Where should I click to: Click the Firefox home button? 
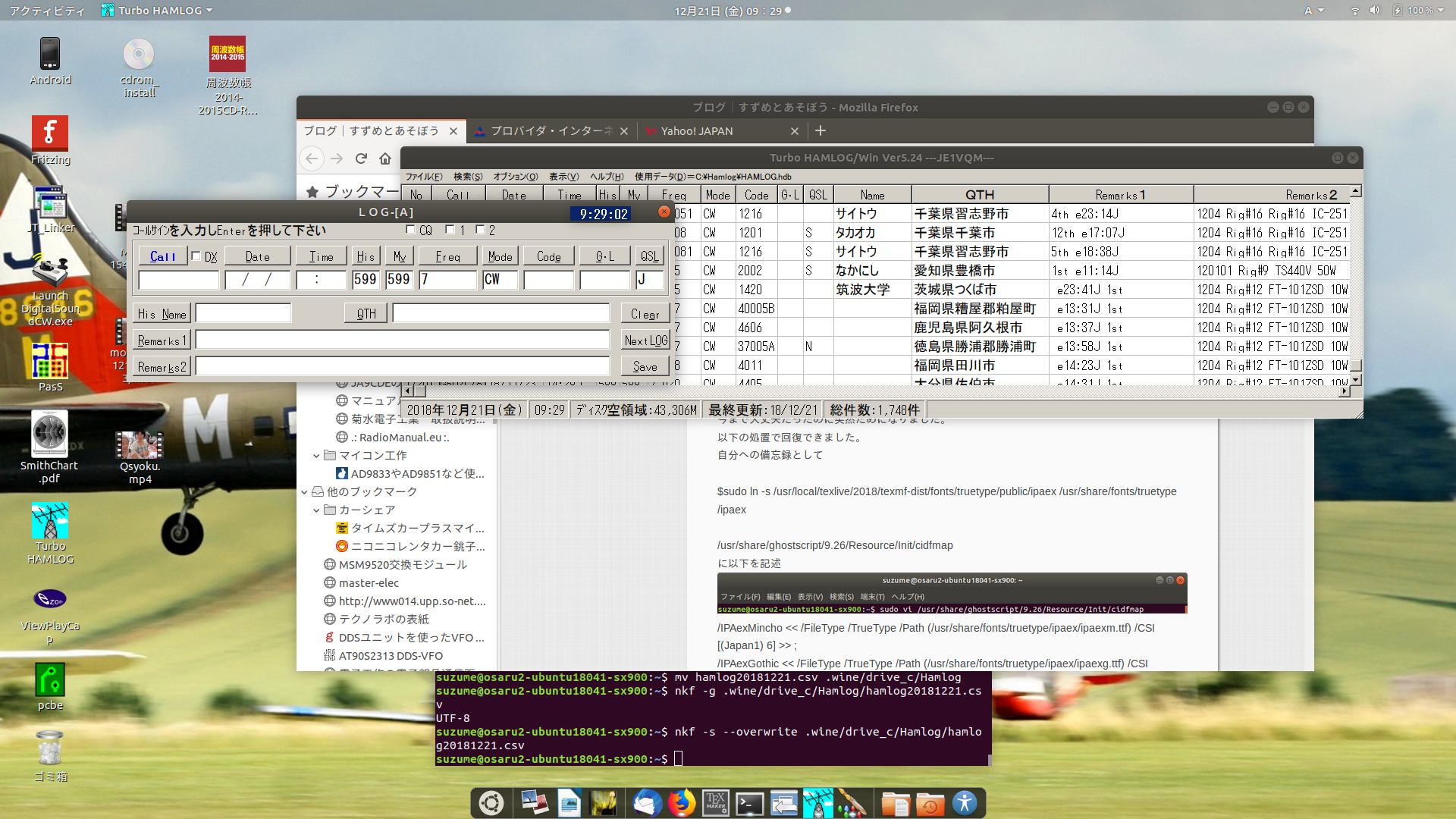pyautogui.click(x=385, y=158)
